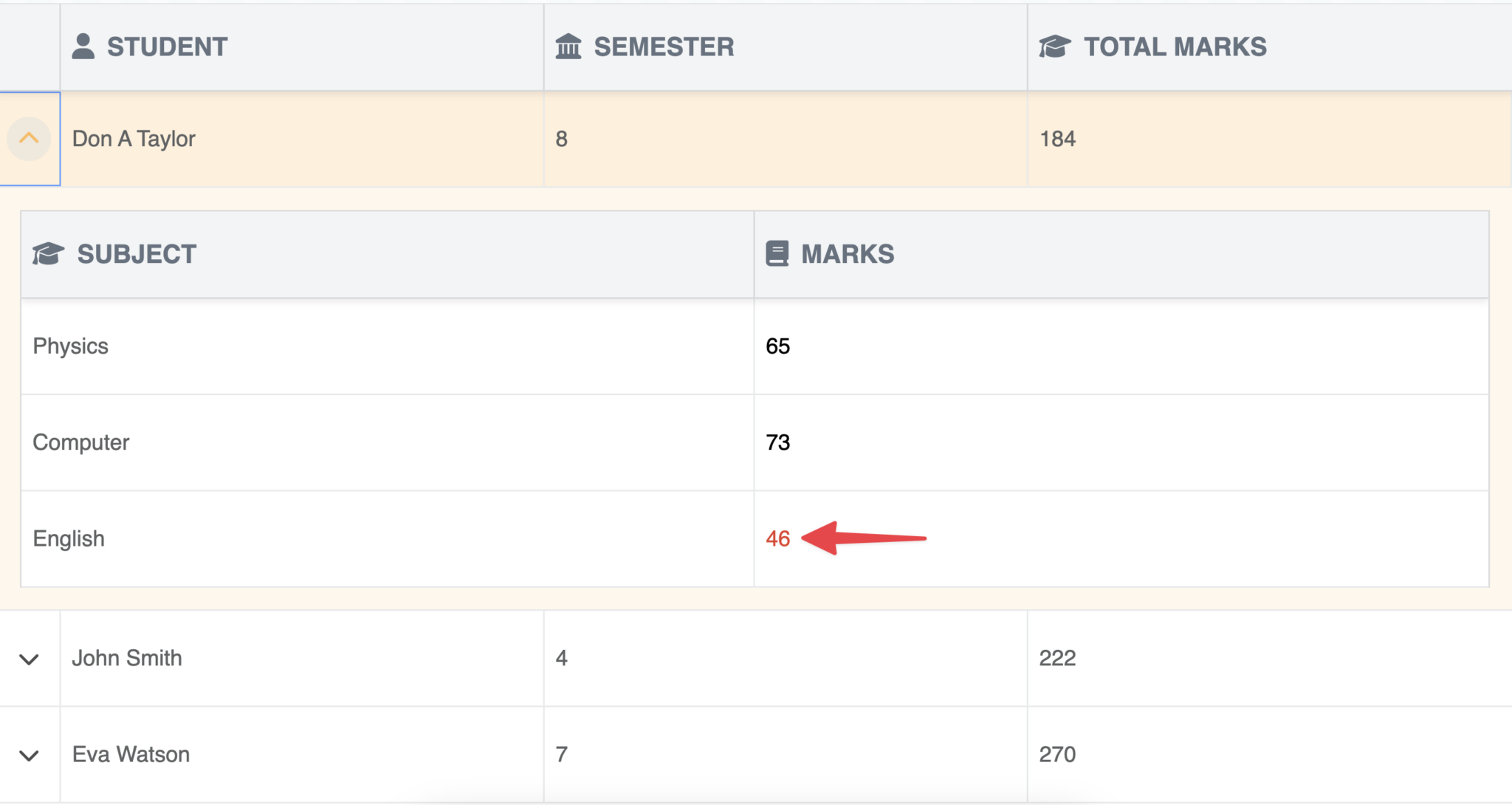
Task: Click graduation cap icon beside SUBJECT header
Action: 48,253
